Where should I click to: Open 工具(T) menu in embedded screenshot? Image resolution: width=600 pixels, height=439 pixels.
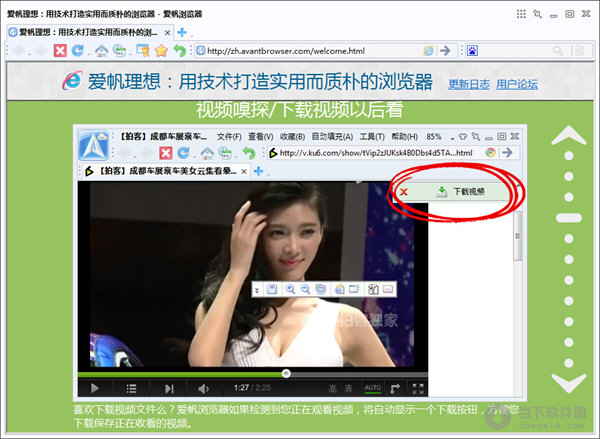tap(372, 137)
